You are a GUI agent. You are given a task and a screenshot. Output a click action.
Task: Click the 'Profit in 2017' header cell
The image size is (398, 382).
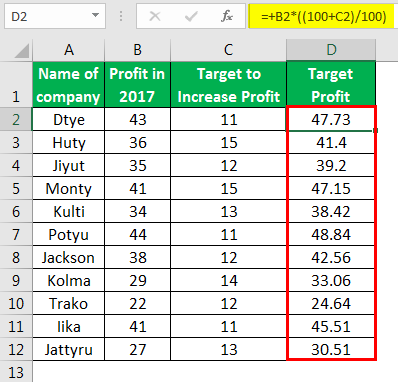(x=137, y=85)
